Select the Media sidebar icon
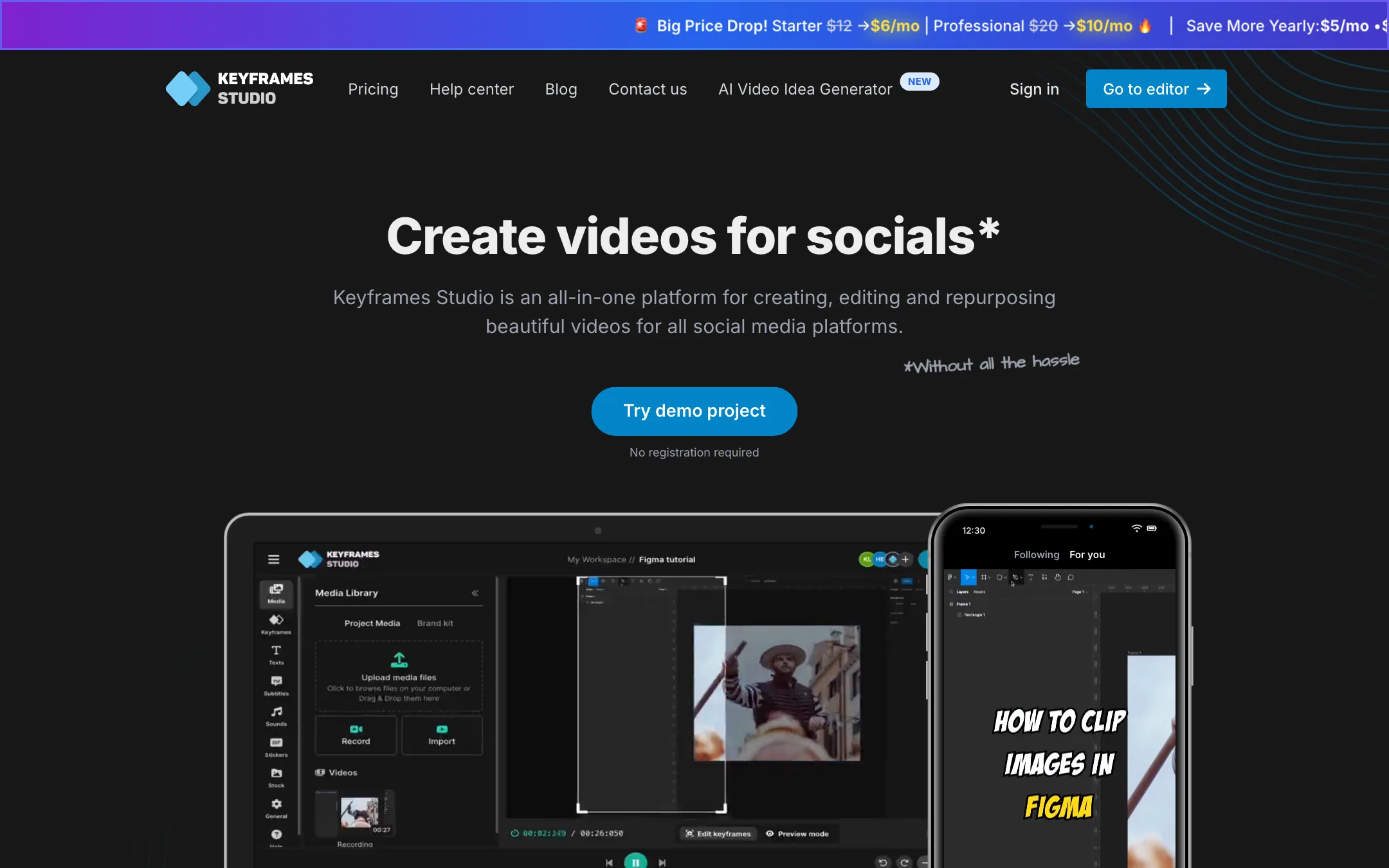Screen dimensions: 1389x868 tap(277, 593)
